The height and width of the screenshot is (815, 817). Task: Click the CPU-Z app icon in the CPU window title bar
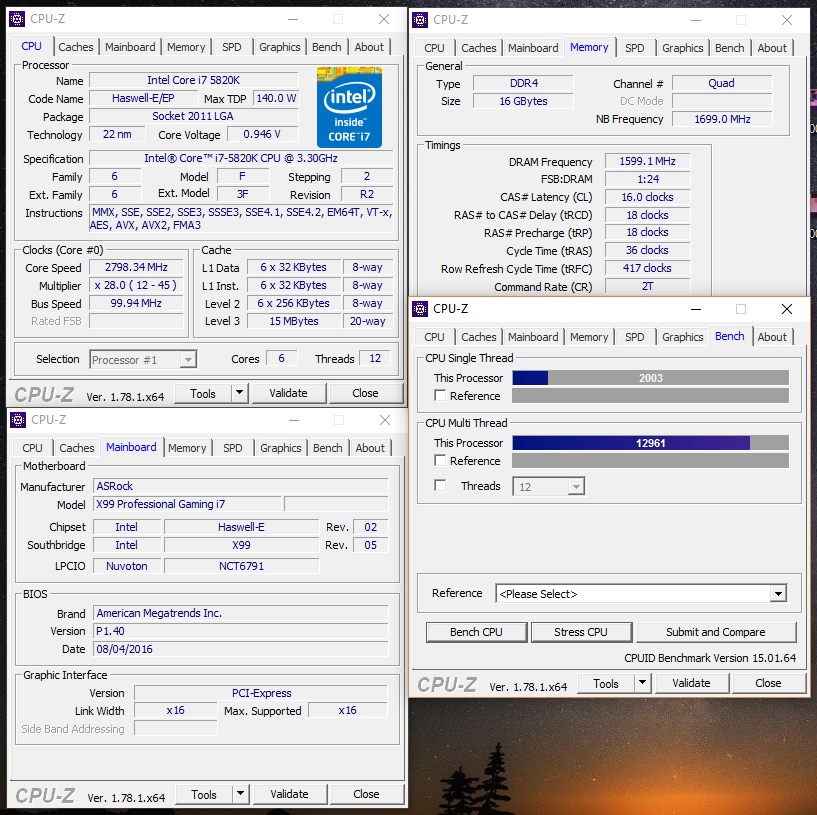click(x=17, y=19)
